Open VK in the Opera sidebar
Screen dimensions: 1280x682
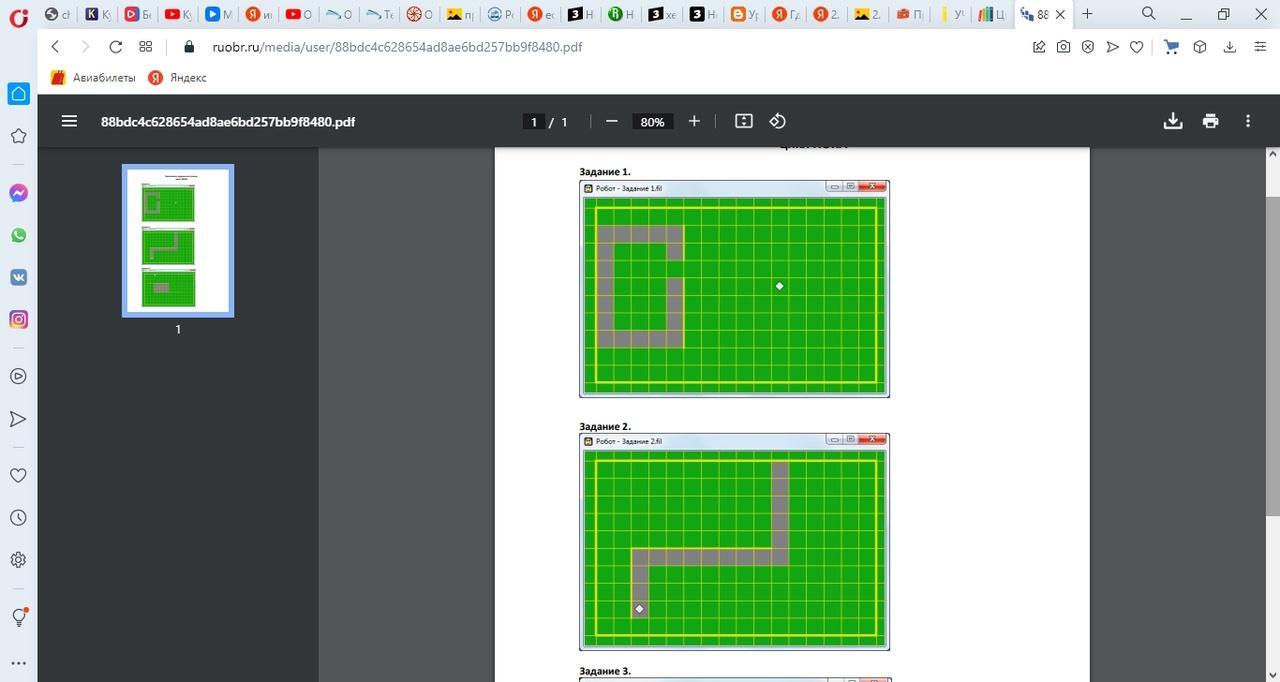(18, 277)
